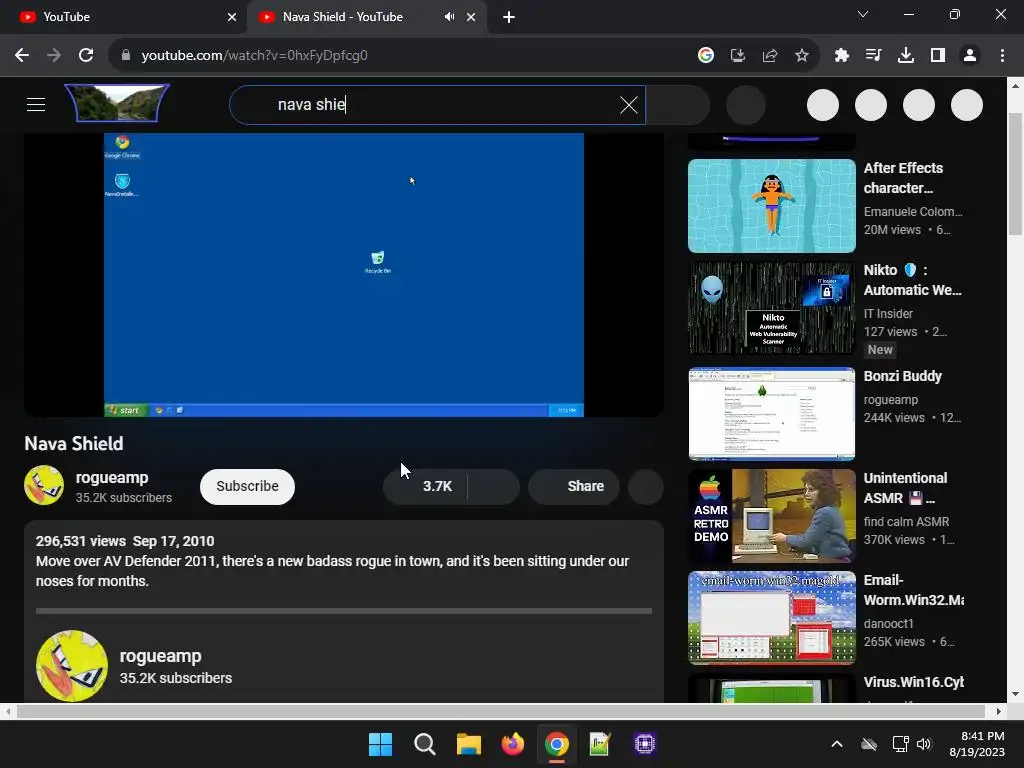Open the media control playlist icon
The image size is (1024, 768).
point(873,56)
